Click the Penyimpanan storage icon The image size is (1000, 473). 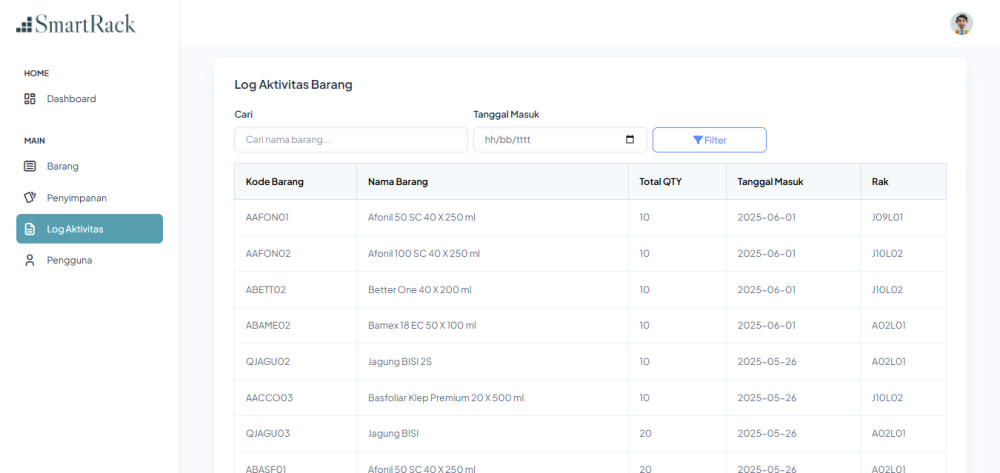click(x=29, y=198)
